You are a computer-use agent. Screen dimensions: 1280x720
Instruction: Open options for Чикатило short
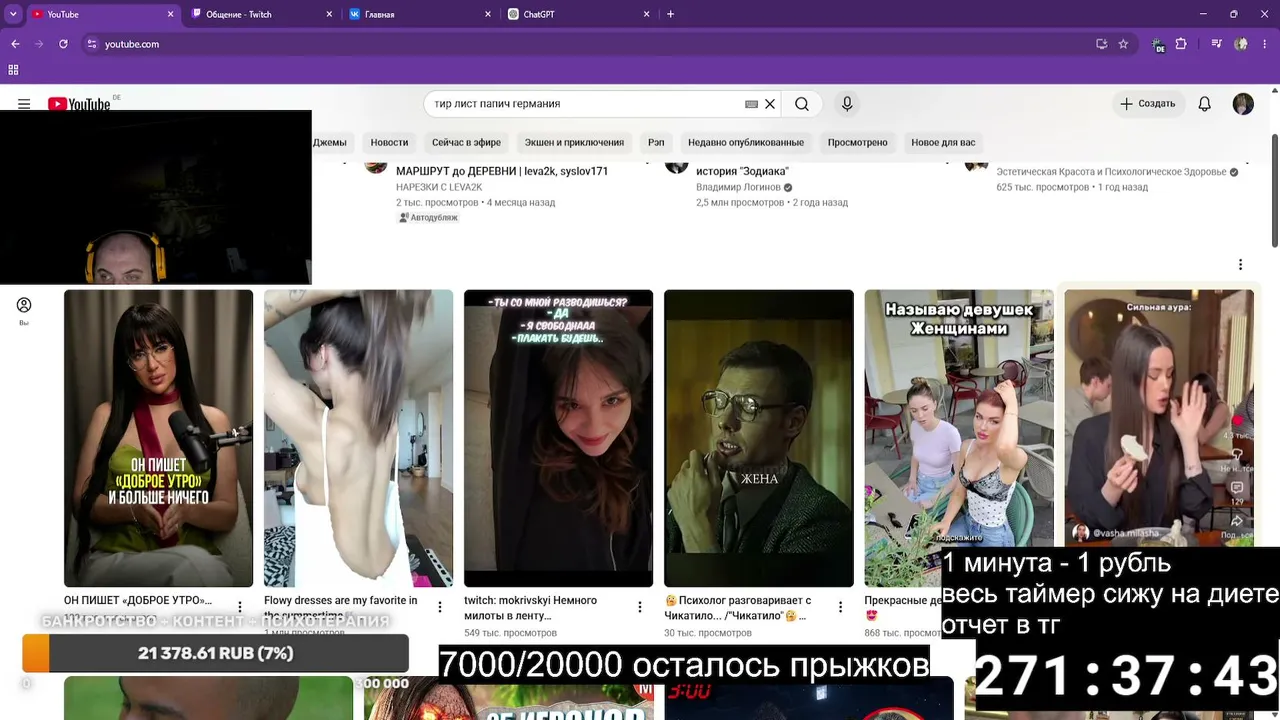point(840,607)
